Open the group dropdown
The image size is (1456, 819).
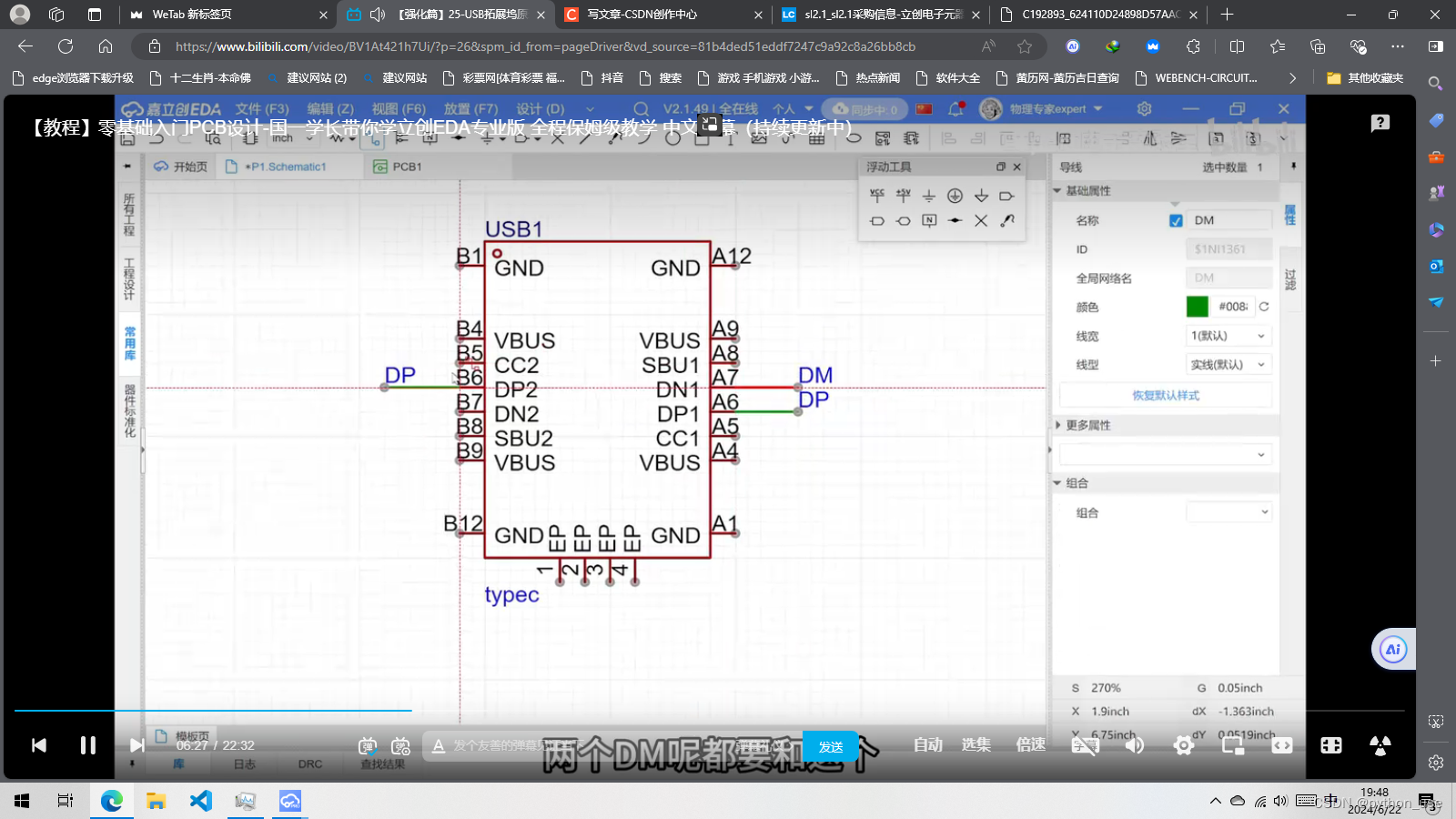point(1228,512)
